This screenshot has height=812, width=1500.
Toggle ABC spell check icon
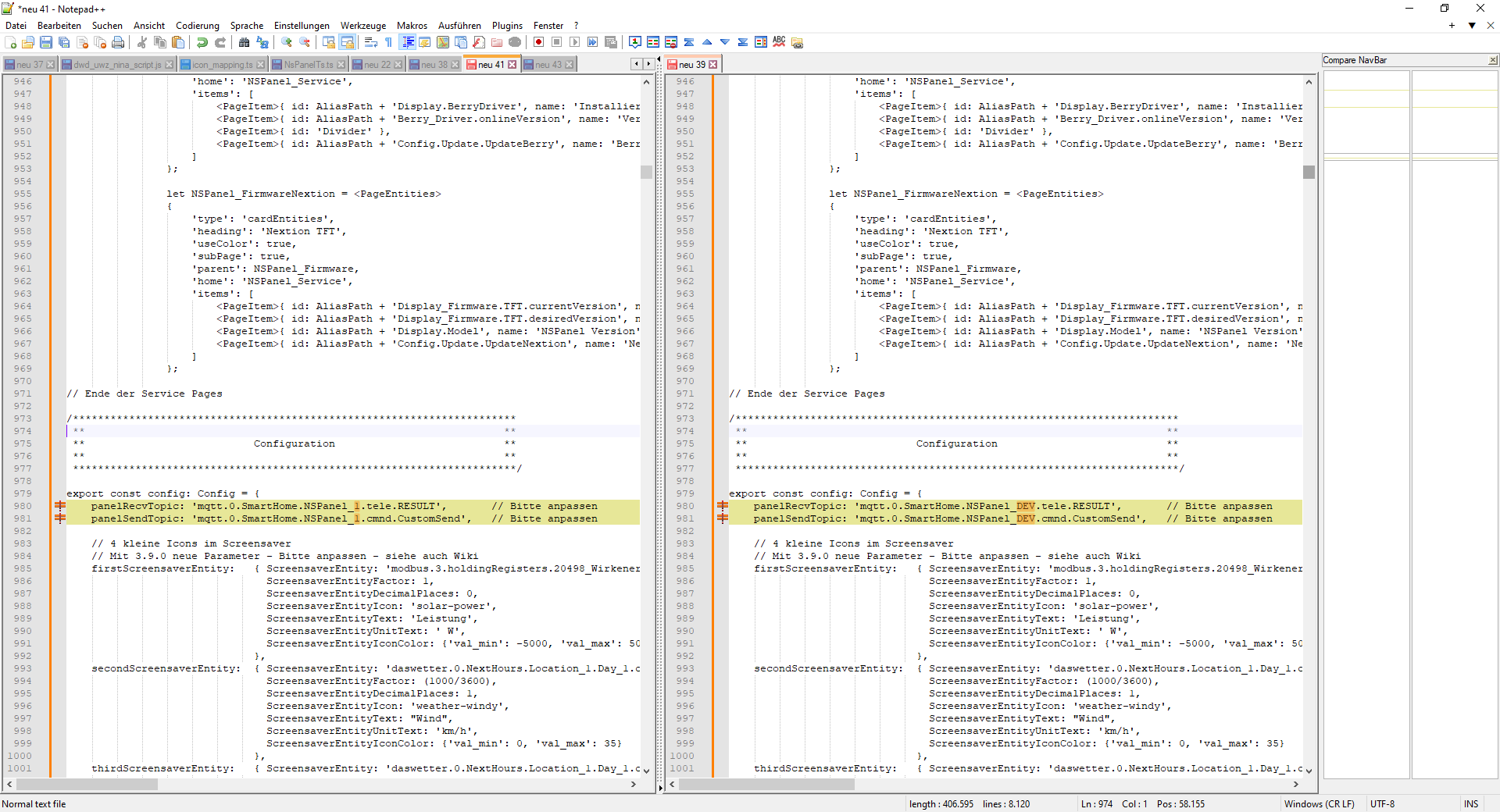(778, 42)
